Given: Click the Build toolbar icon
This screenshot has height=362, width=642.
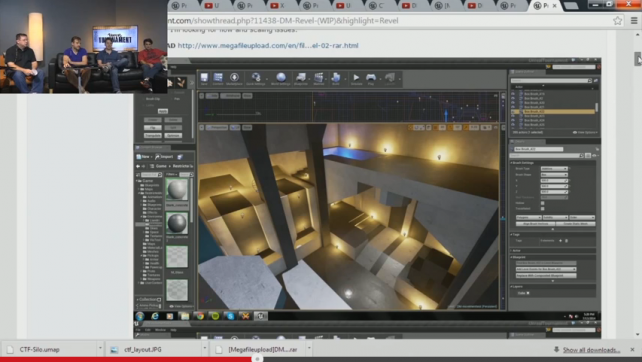Looking at the screenshot, I should pyautogui.click(x=336, y=78).
